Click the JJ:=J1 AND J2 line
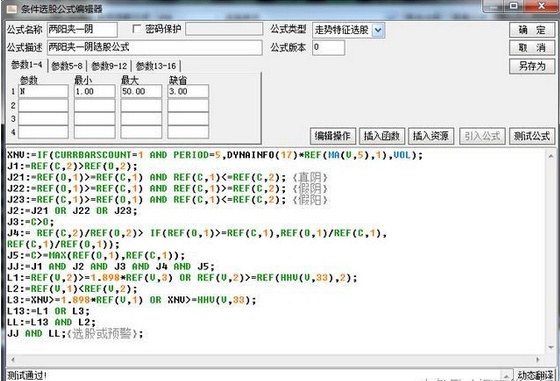This screenshot has width=560, height=381. tap(111, 266)
